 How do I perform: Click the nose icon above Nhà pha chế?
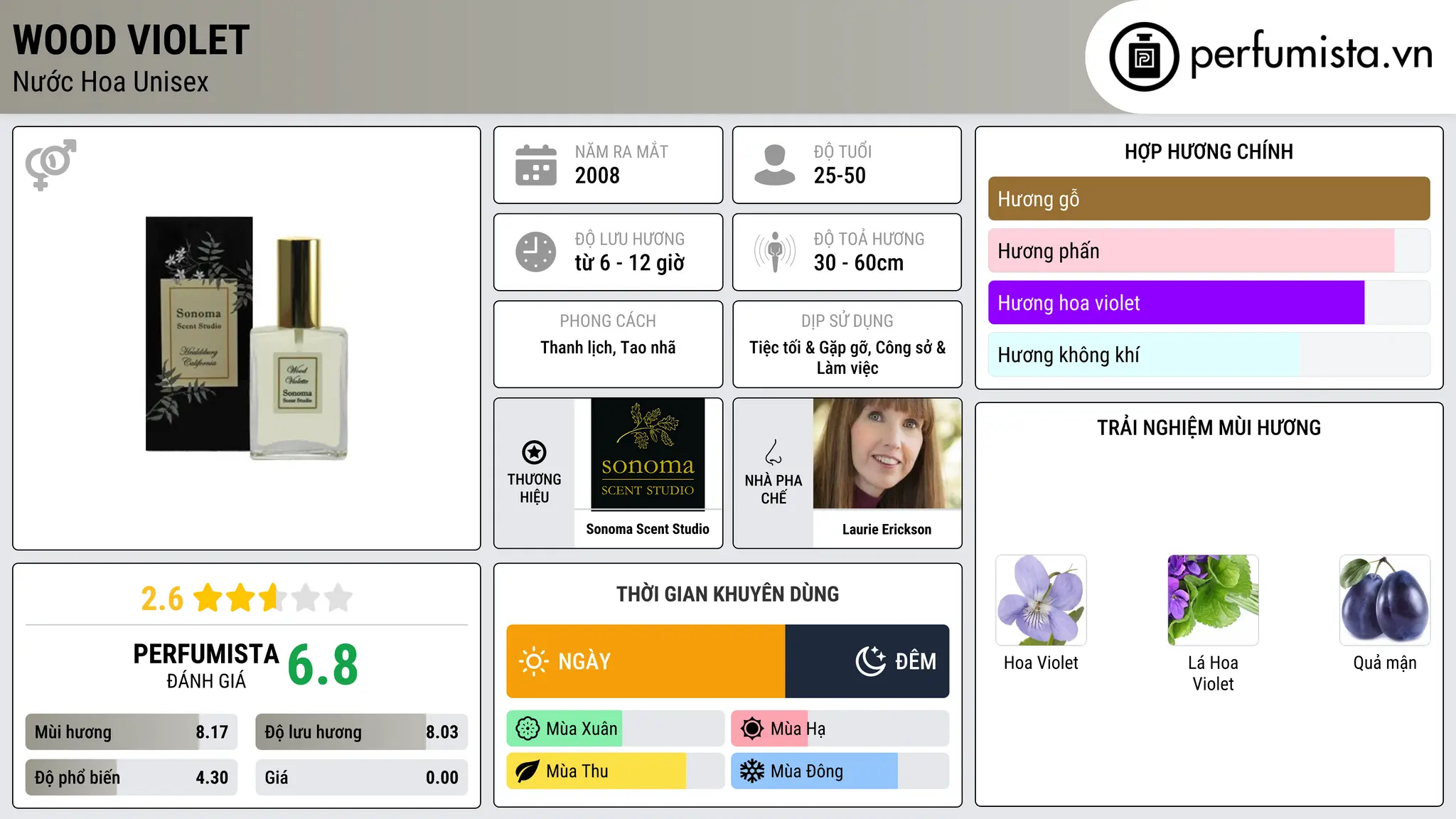click(x=773, y=452)
